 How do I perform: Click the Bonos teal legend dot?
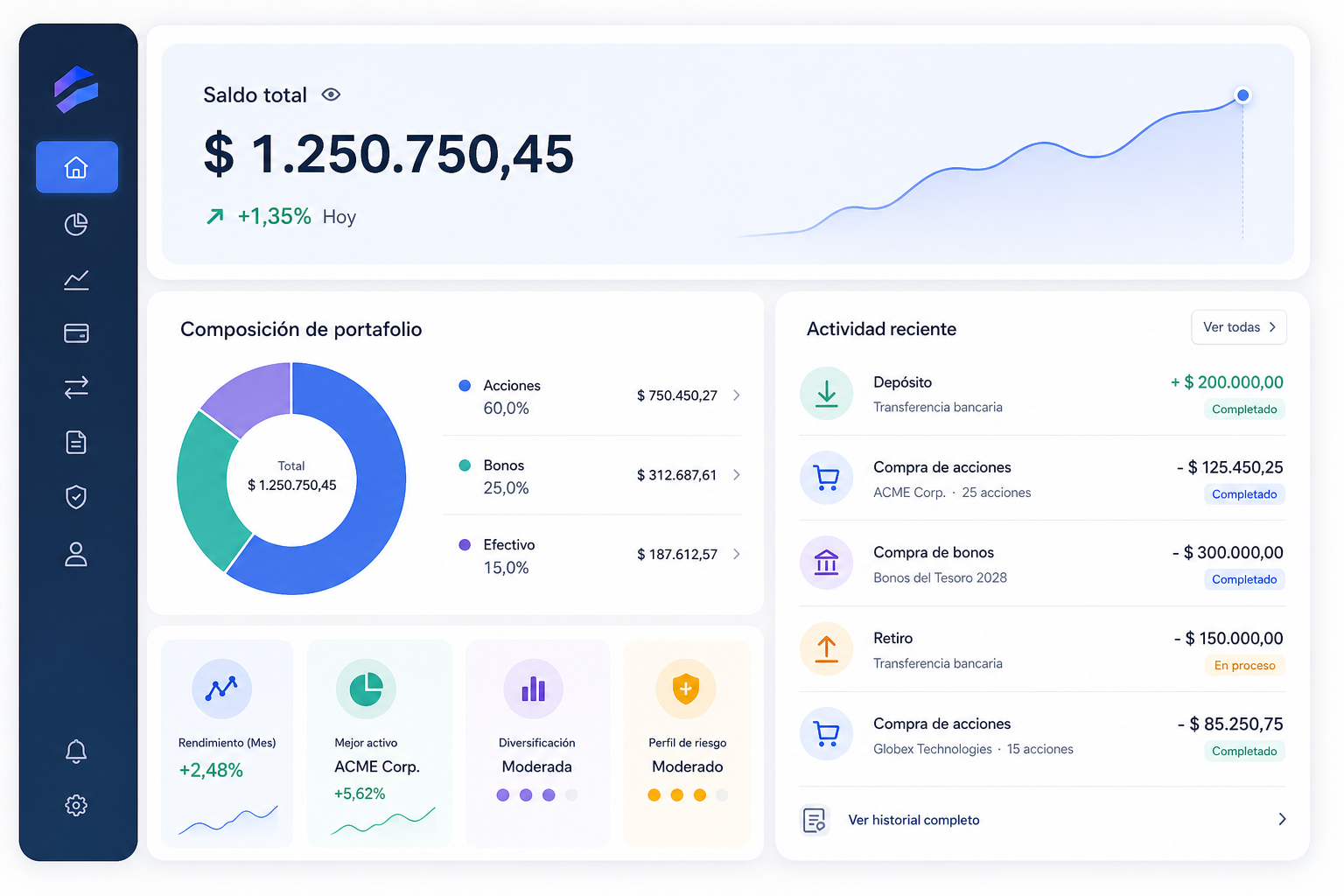click(x=465, y=465)
